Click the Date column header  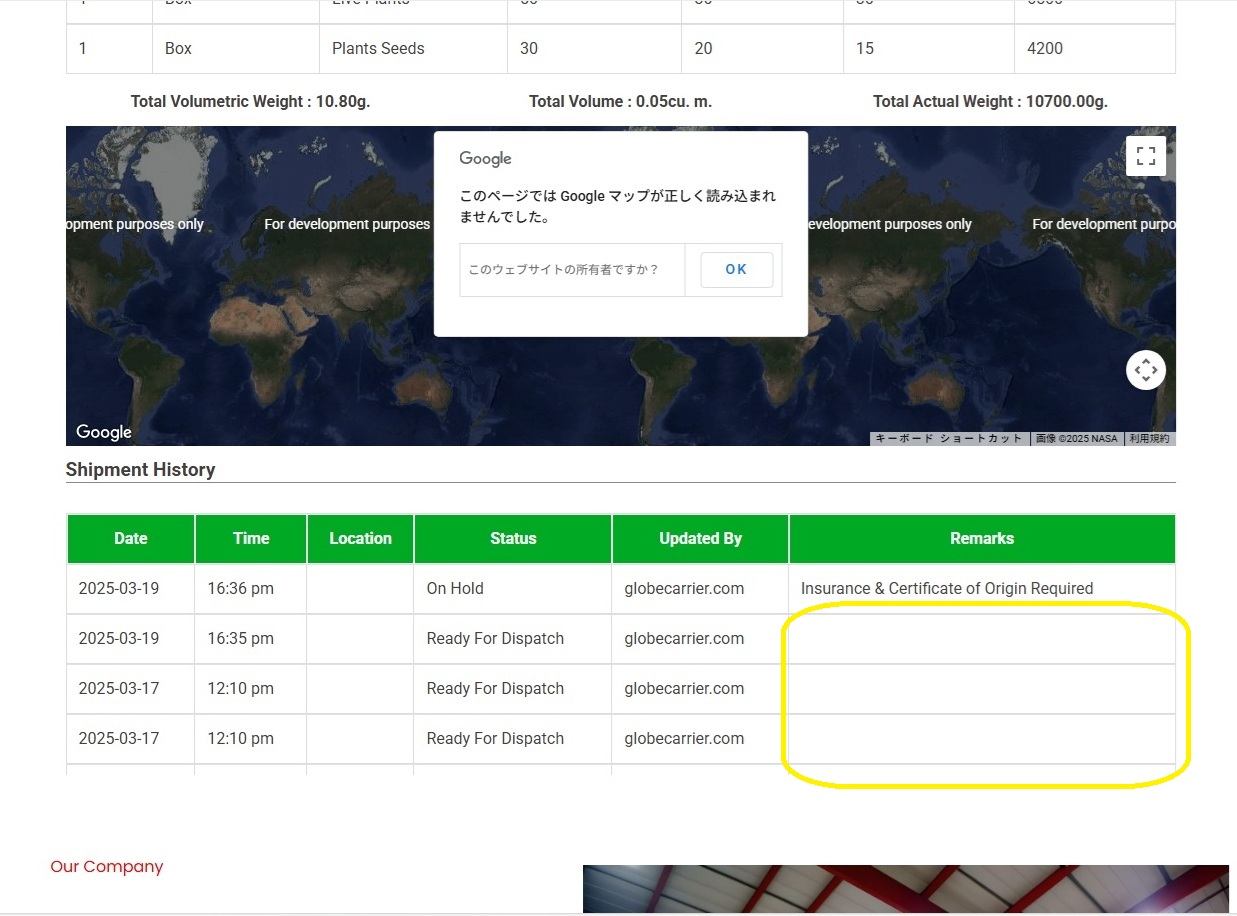[131, 539]
